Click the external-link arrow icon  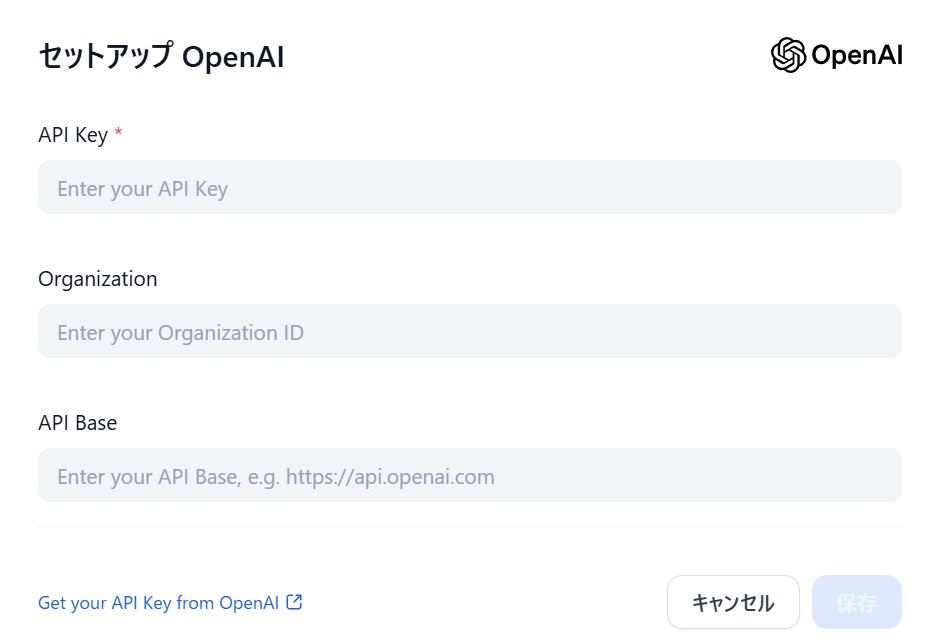(x=294, y=602)
